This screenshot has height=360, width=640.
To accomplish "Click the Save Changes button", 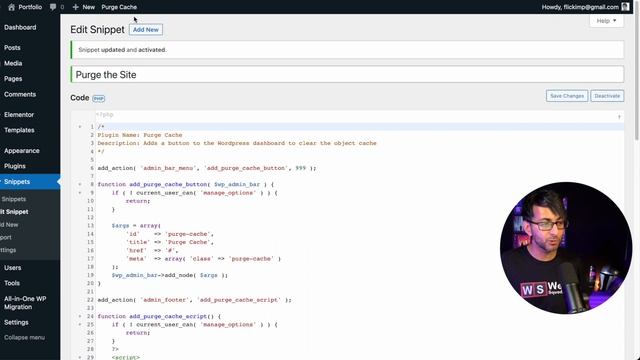I will (567, 96).
